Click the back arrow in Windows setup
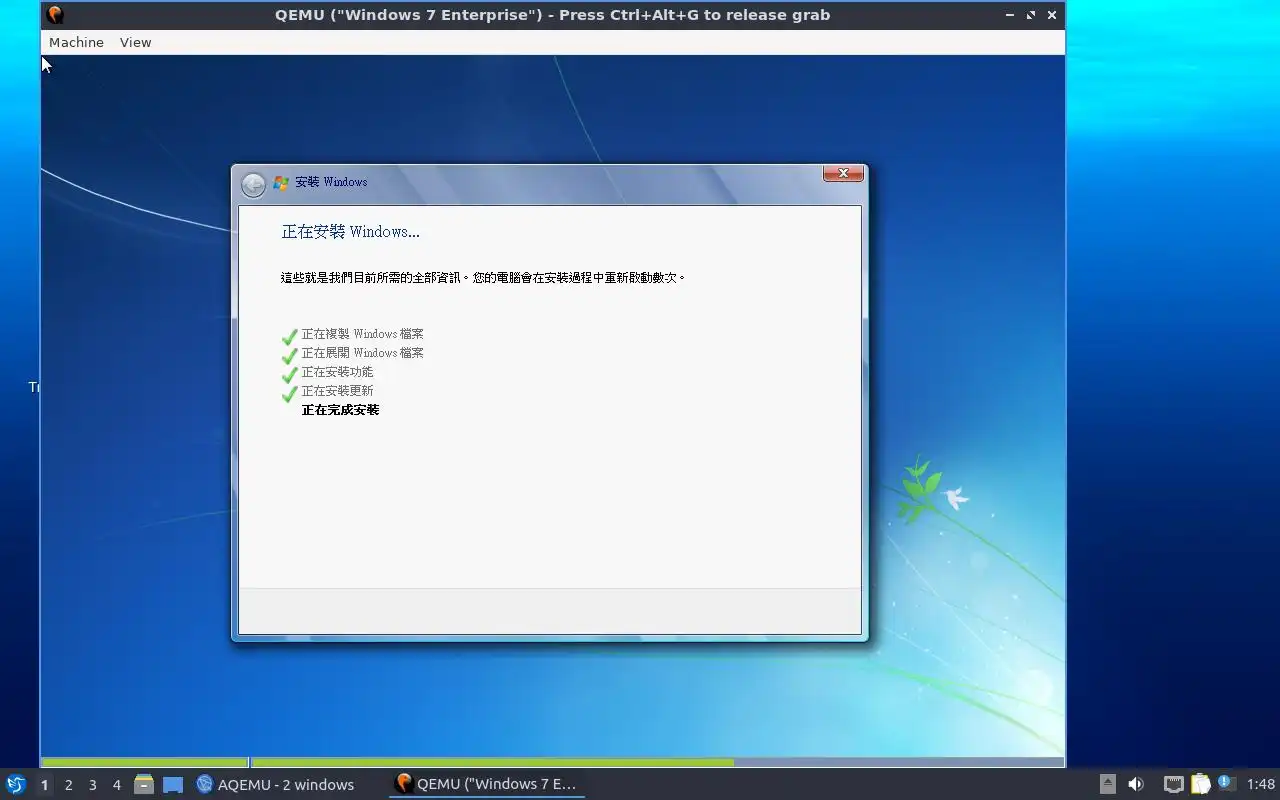The image size is (1280, 800). click(x=254, y=184)
